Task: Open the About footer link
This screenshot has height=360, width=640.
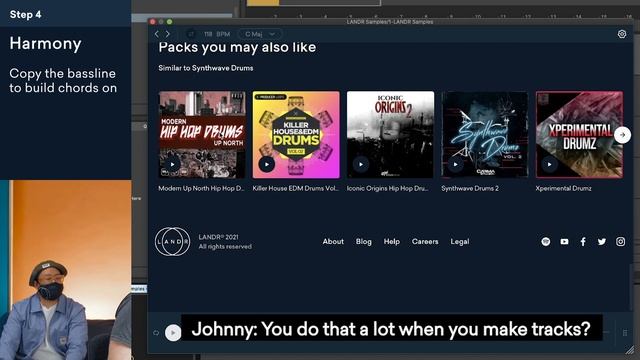Action: pyautogui.click(x=333, y=242)
